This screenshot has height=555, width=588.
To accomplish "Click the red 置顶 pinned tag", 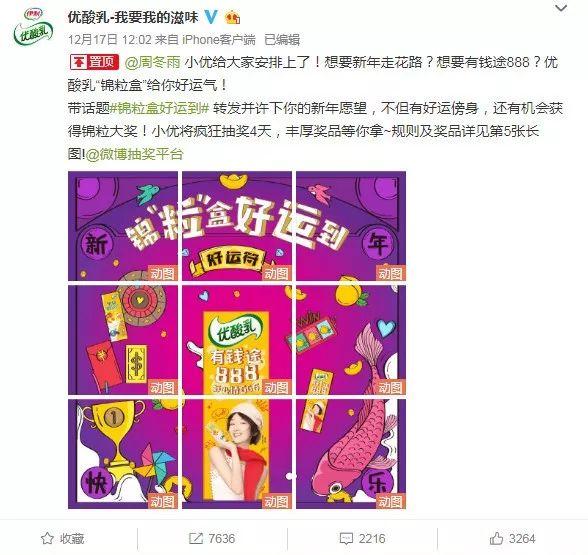I will tap(94, 62).
